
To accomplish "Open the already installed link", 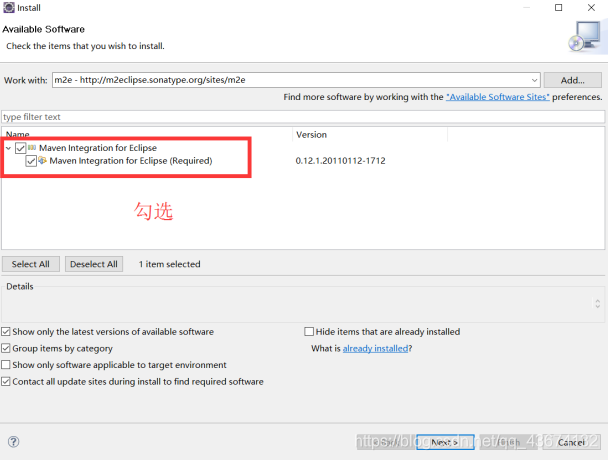I will coord(375,348).
